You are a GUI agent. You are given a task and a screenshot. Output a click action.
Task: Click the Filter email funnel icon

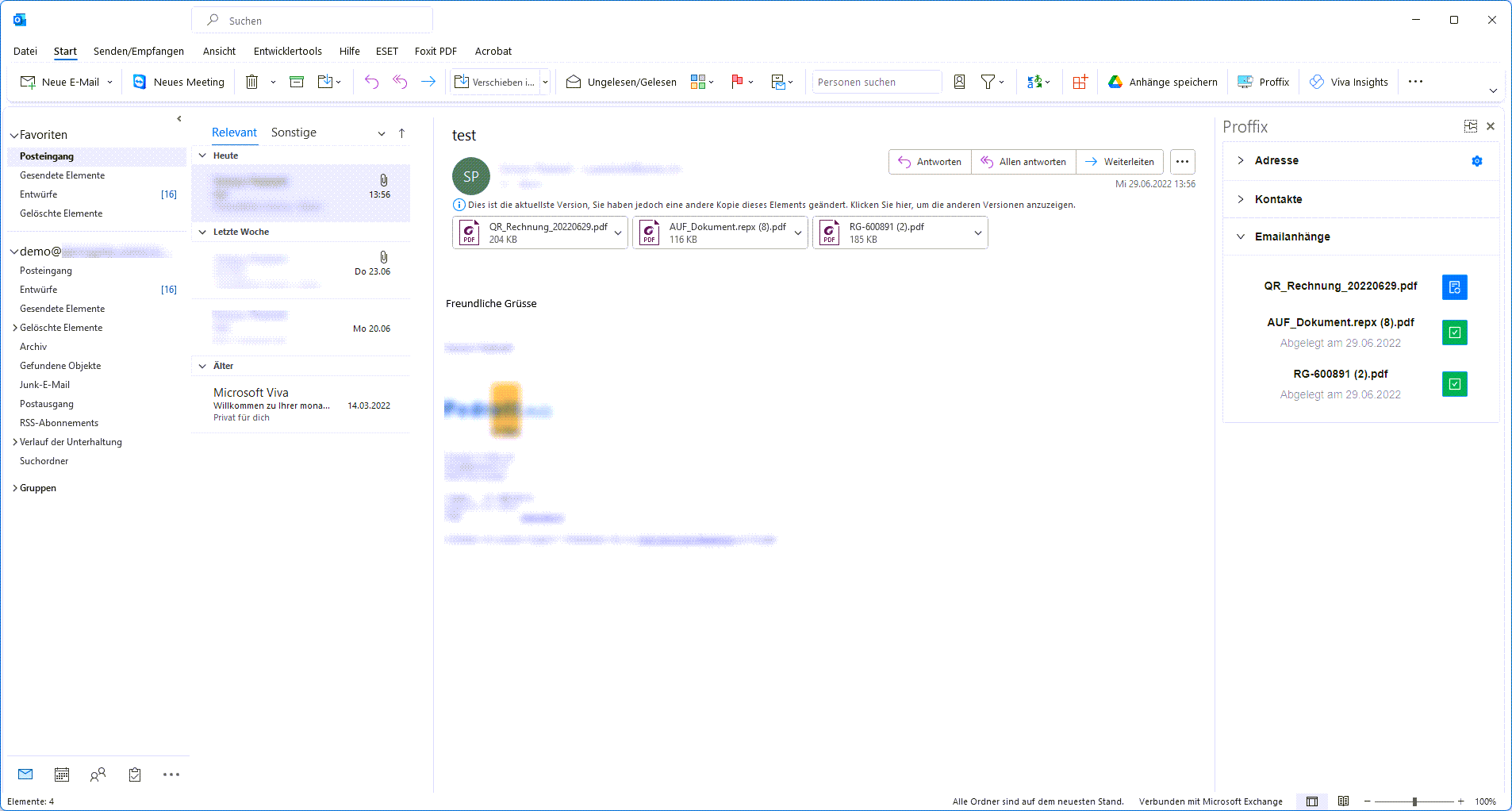pyautogui.click(x=988, y=82)
